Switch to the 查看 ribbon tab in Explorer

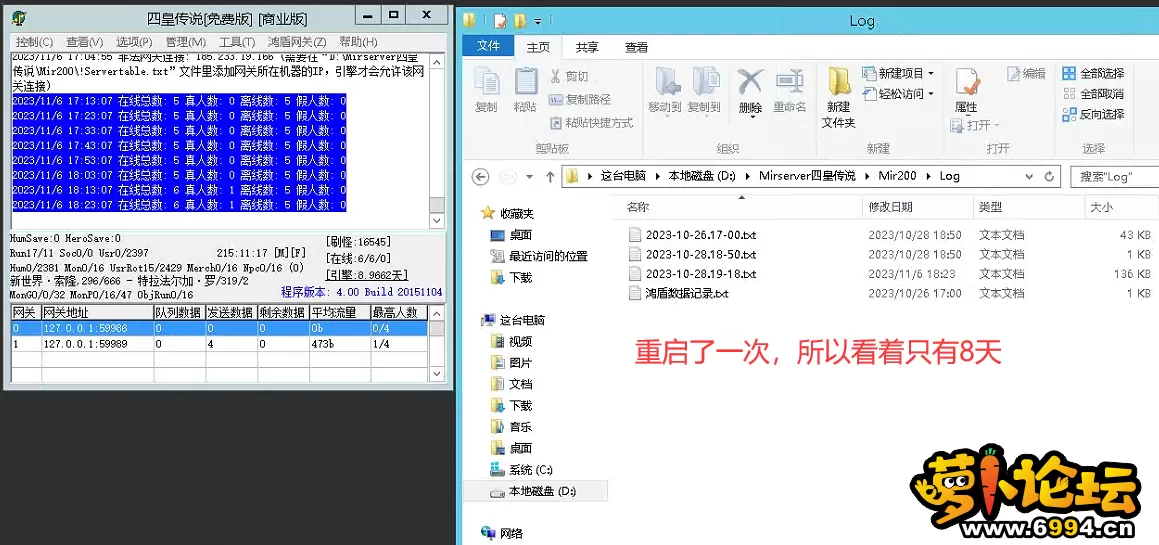pyautogui.click(x=636, y=47)
